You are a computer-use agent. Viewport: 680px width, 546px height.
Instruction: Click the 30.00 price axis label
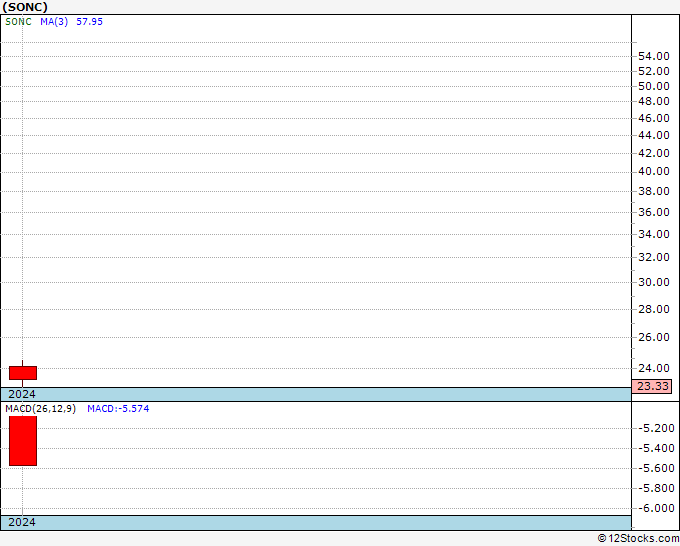(x=654, y=282)
